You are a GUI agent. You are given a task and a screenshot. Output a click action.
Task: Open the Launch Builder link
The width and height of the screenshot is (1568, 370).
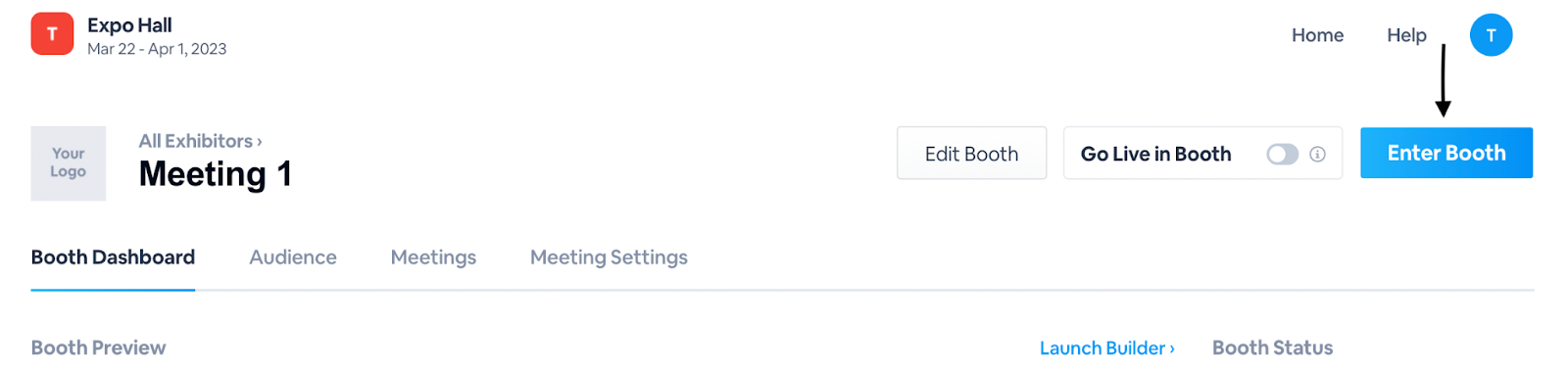click(x=1106, y=348)
